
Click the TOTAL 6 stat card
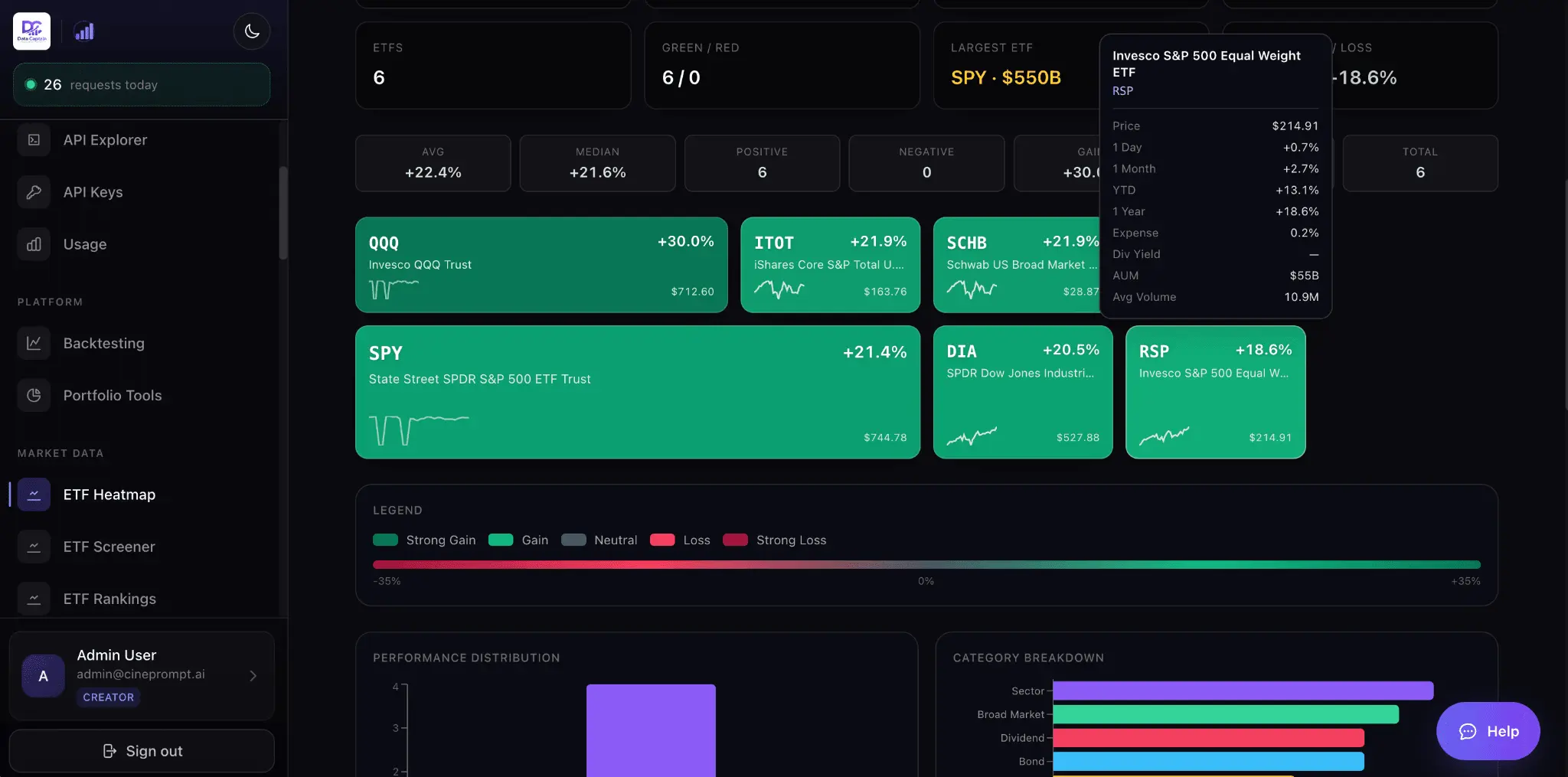click(x=1420, y=163)
